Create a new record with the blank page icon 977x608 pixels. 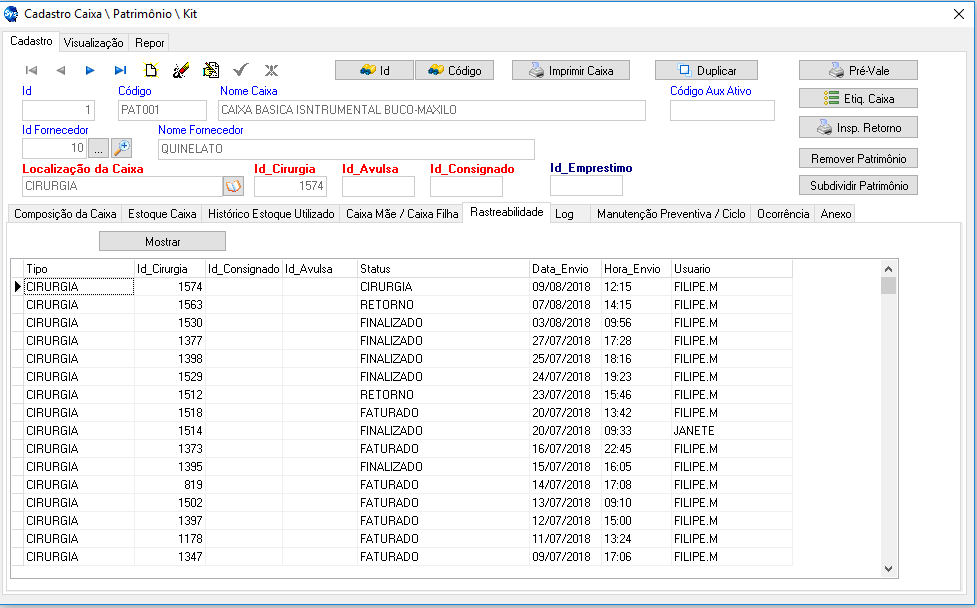point(151,71)
